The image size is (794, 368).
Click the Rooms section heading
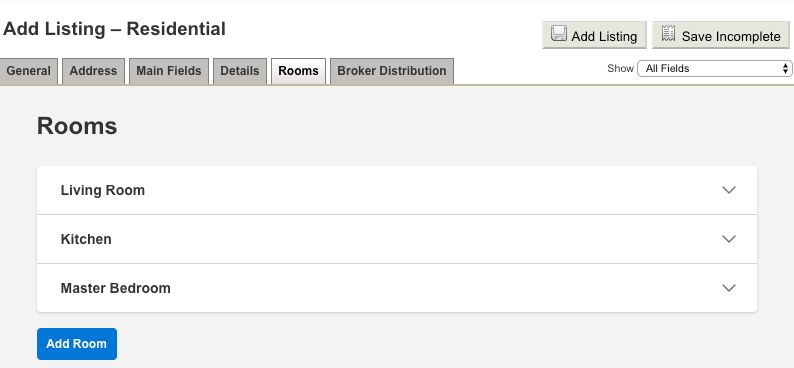click(x=77, y=126)
